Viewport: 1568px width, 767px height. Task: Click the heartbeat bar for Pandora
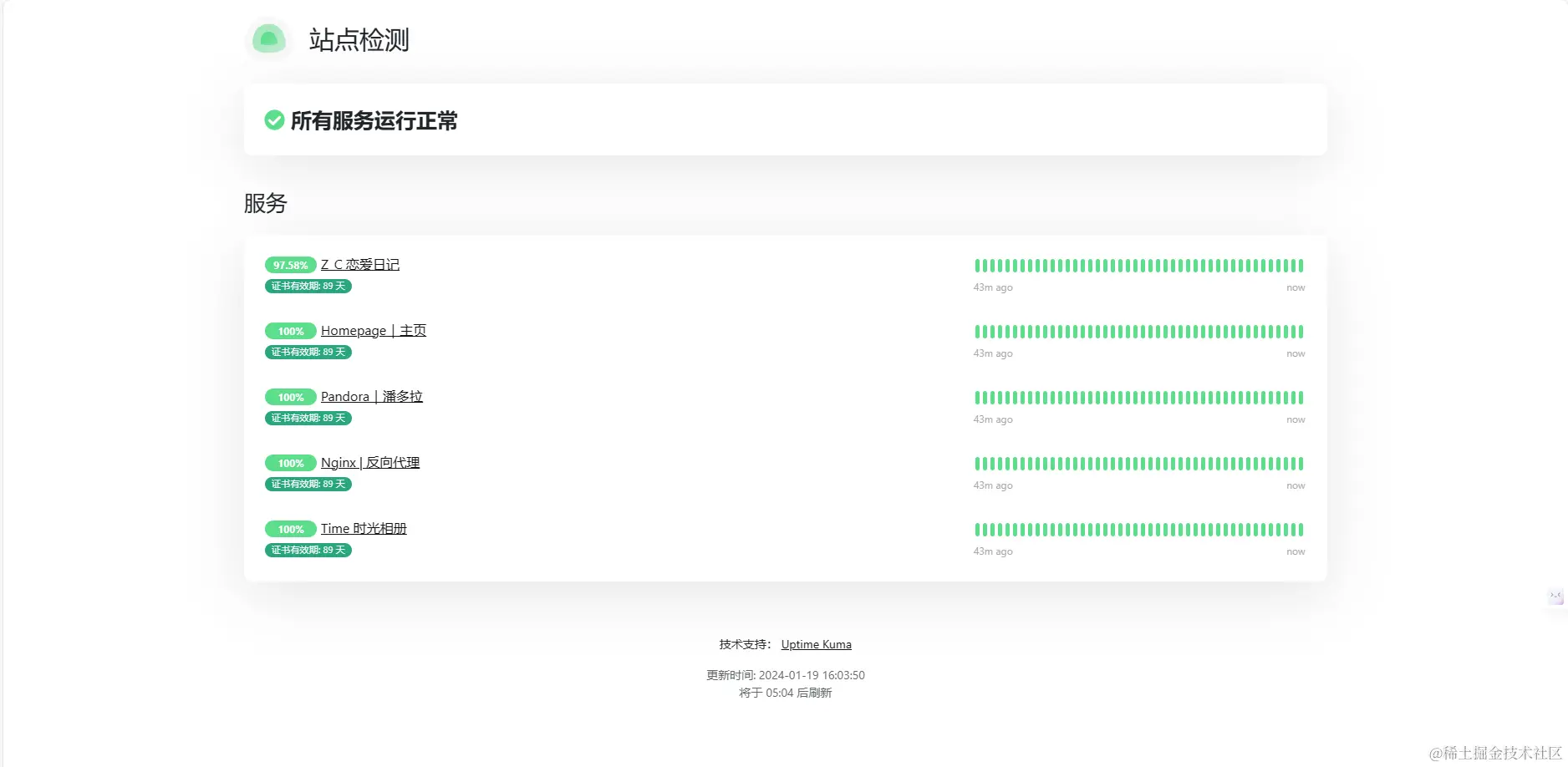[x=1139, y=398]
